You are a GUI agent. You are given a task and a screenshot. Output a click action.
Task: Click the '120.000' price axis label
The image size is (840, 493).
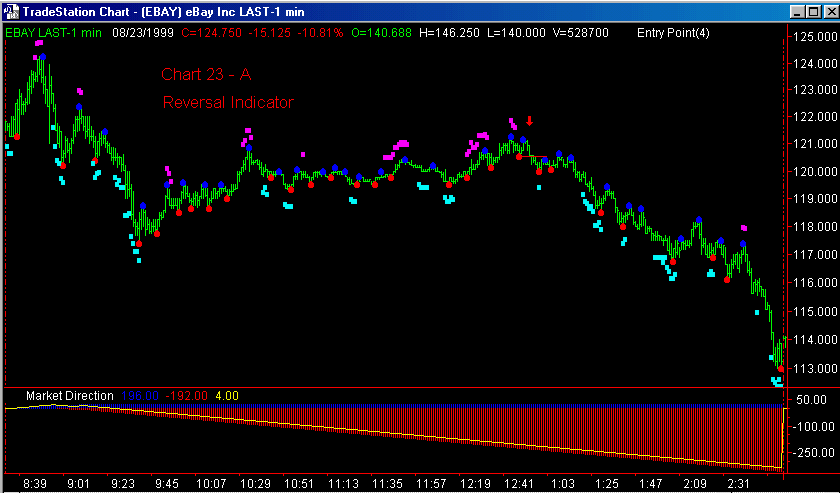[815, 171]
